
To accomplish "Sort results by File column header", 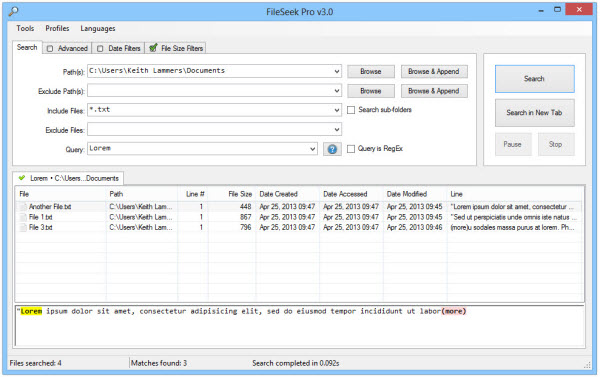I will [x=61, y=194].
